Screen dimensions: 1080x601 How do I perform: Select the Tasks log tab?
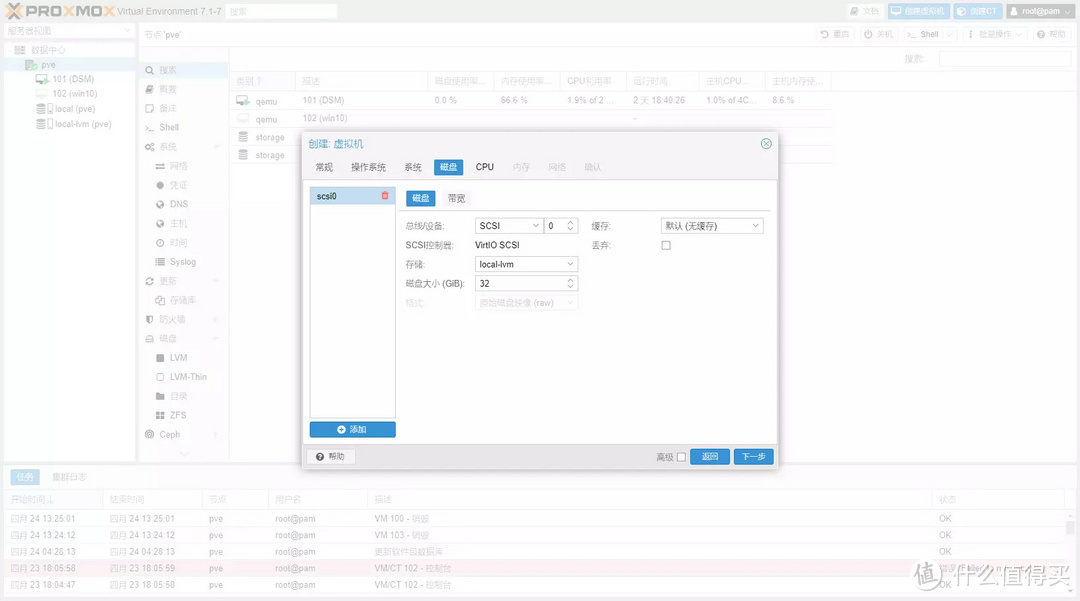[x=25, y=477]
